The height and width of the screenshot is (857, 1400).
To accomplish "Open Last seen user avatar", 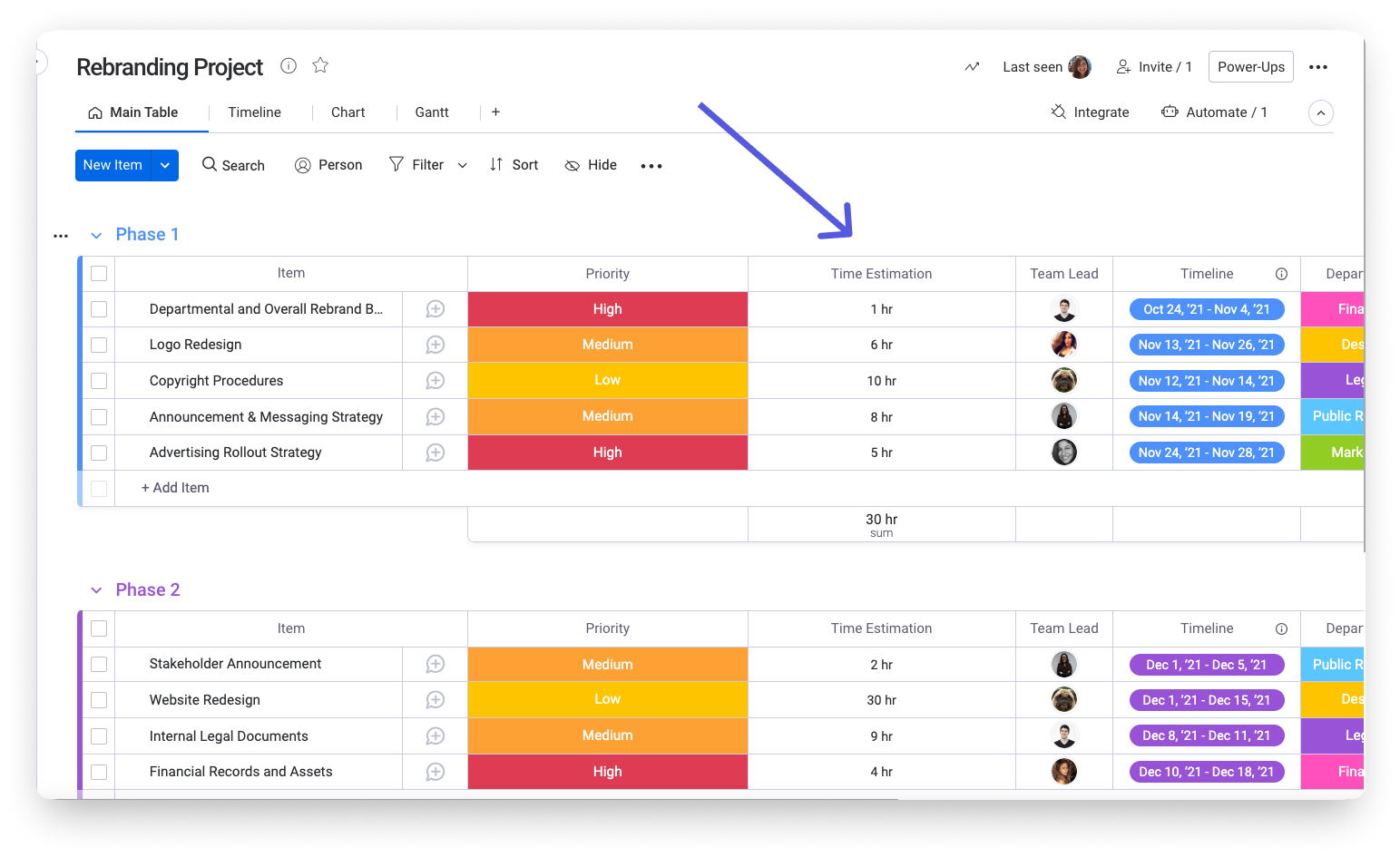I will click(x=1080, y=67).
